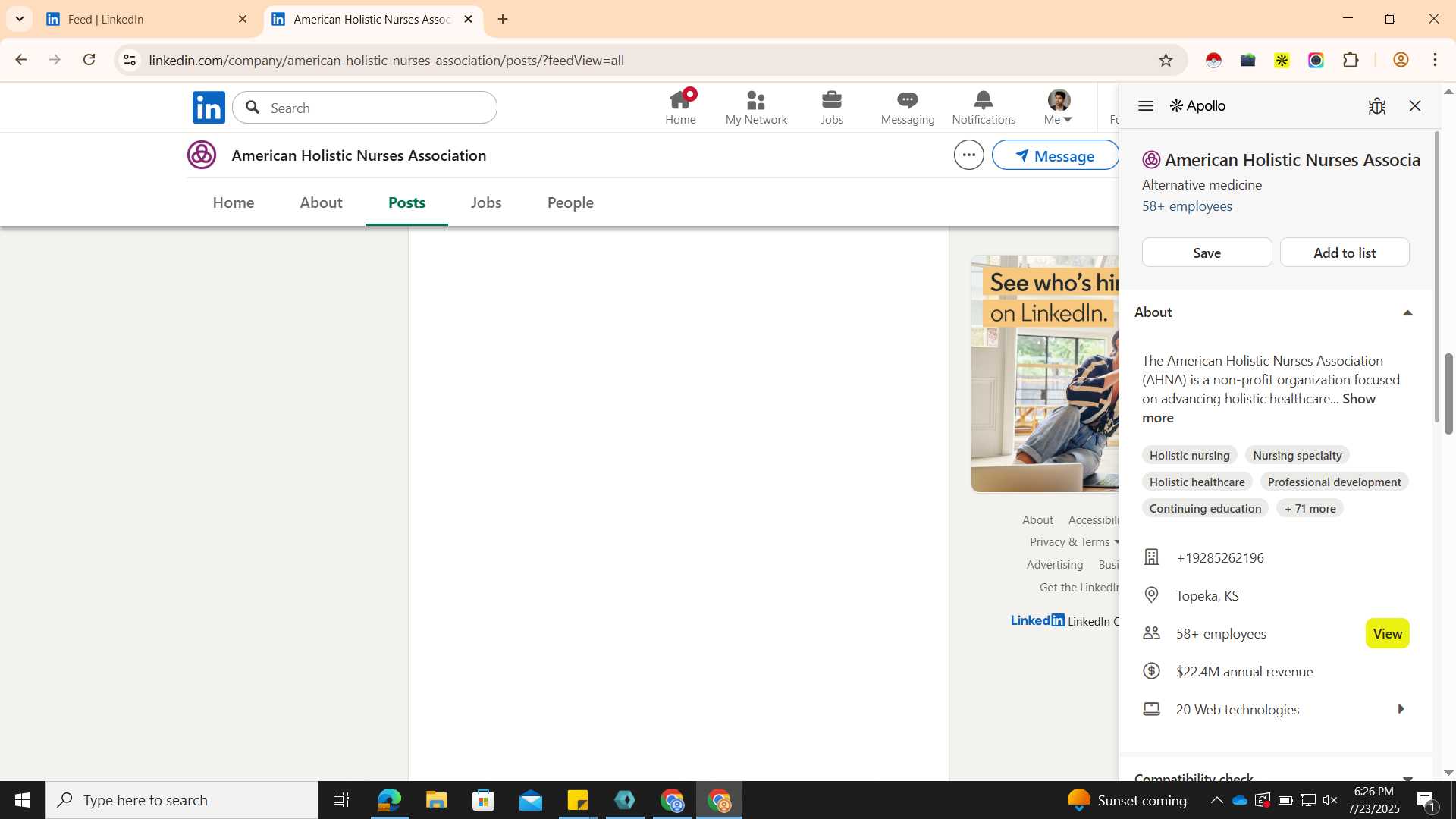This screenshot has height=819, width=1456.
Task: View the 58+ employees list
Action: pos(1387,633)
